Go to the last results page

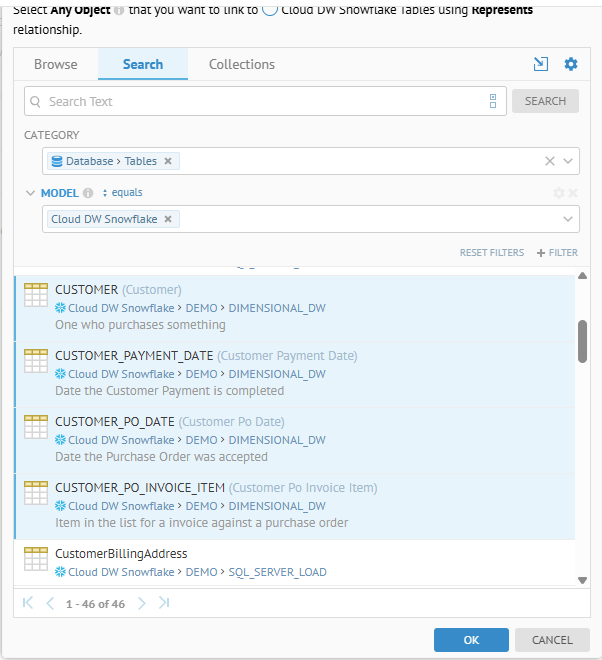pyautogui.click(x=164, y=603)
